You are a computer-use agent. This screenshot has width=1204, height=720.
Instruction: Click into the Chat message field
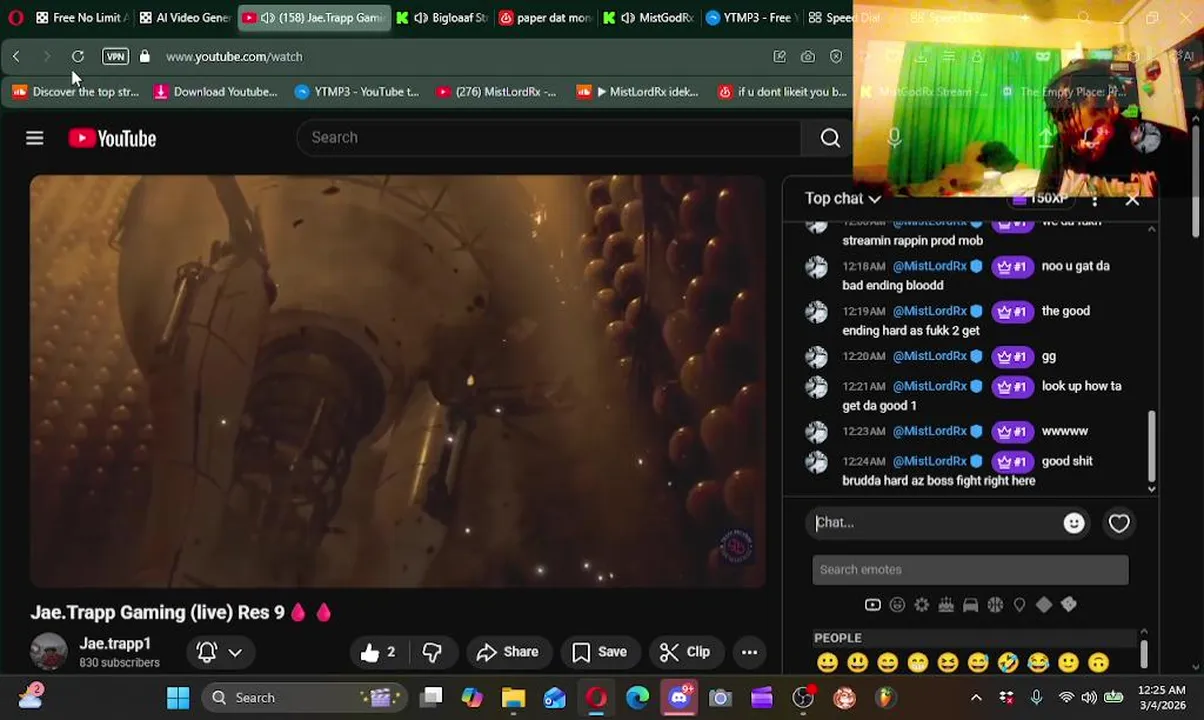(x=935, y=522)
